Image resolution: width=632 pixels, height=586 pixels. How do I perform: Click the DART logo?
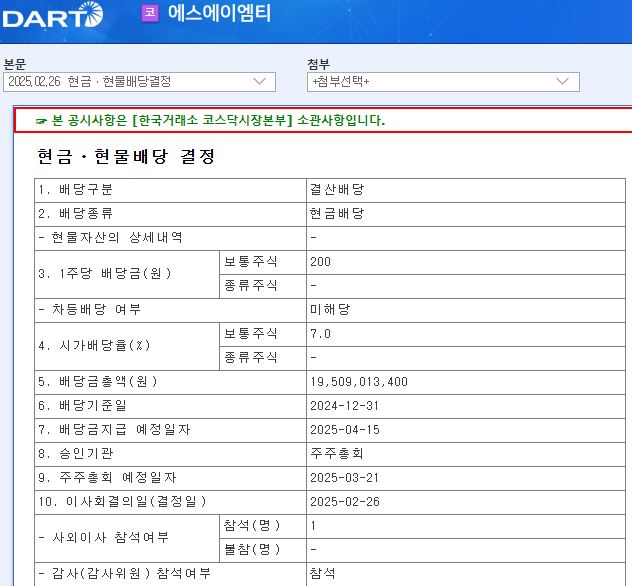tap(53, 15)
